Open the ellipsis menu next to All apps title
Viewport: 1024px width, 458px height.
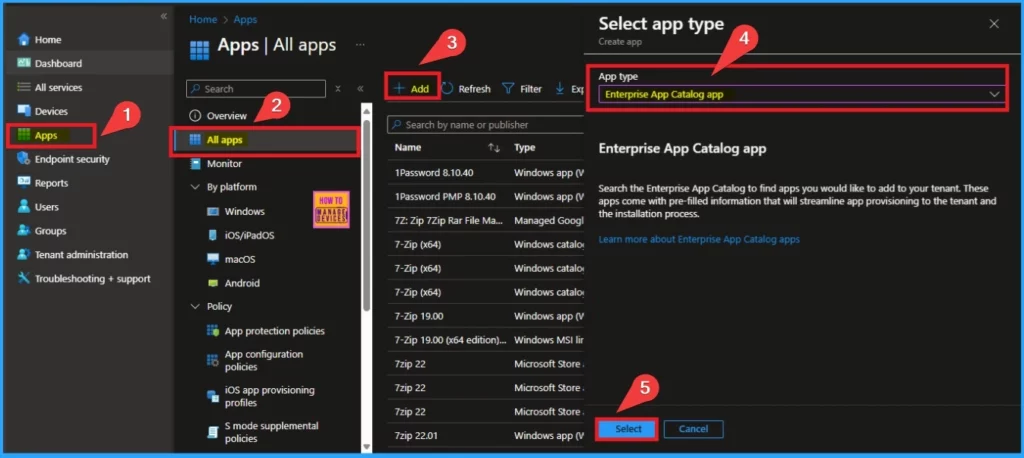coord(360,45)
